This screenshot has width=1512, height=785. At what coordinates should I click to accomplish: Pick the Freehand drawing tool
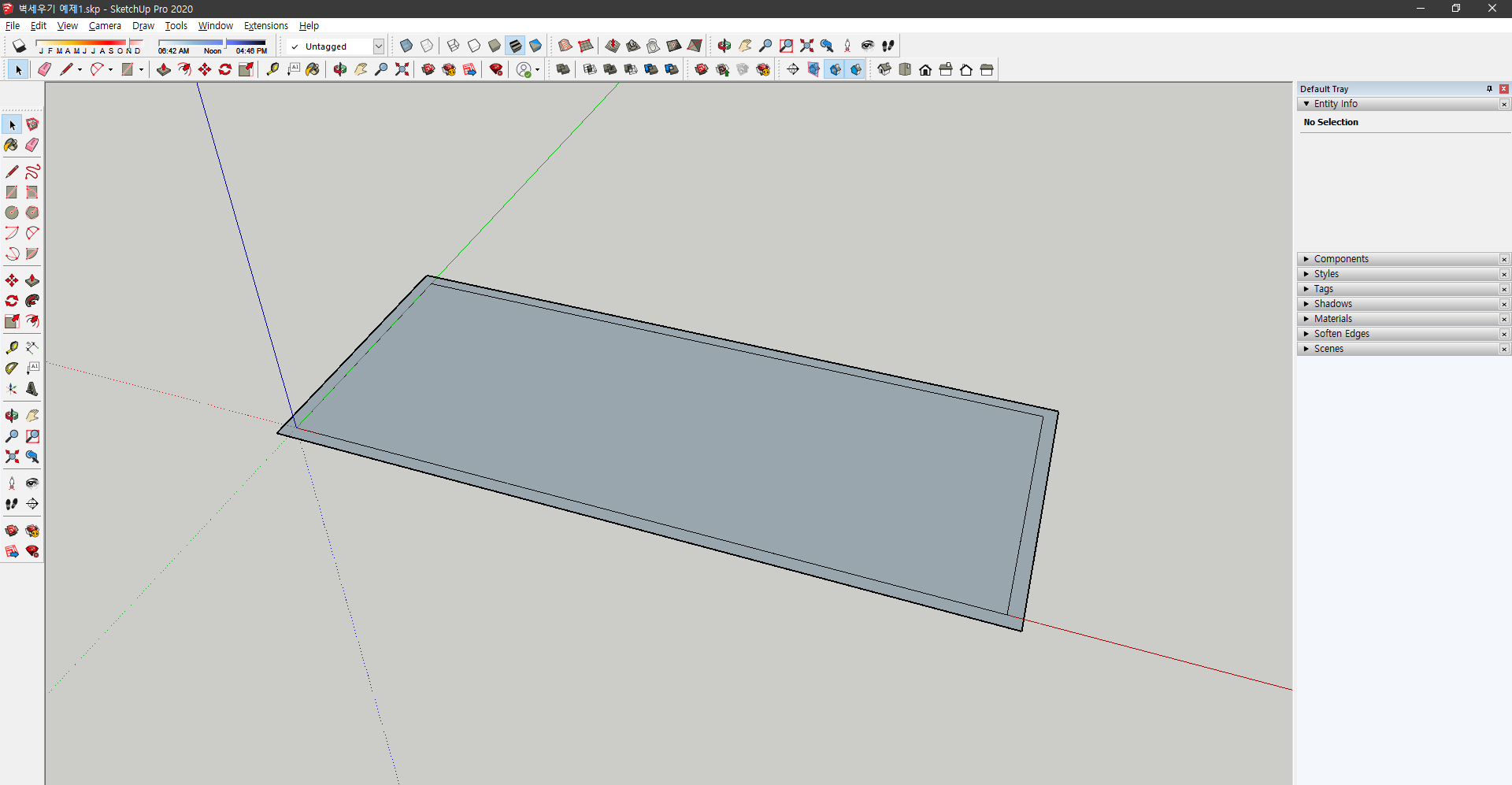click(32, 172)
